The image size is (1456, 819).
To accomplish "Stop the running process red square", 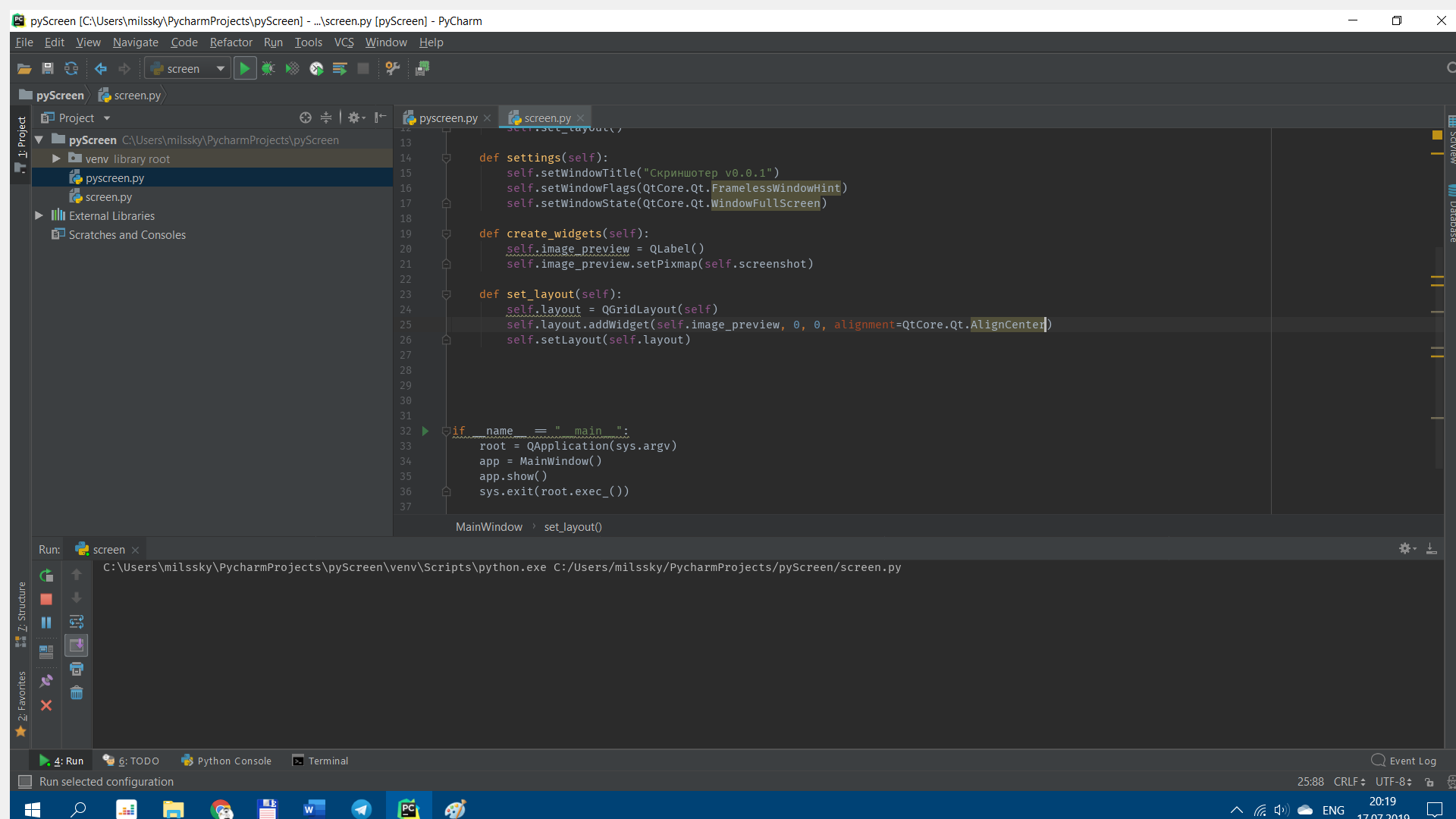I will (x=46, y=599).
